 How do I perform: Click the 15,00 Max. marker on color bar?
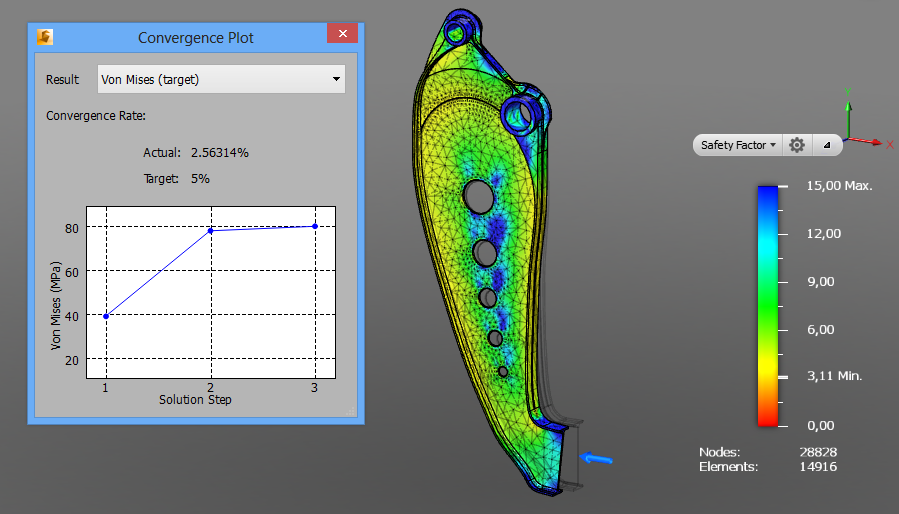coord(839,186)
